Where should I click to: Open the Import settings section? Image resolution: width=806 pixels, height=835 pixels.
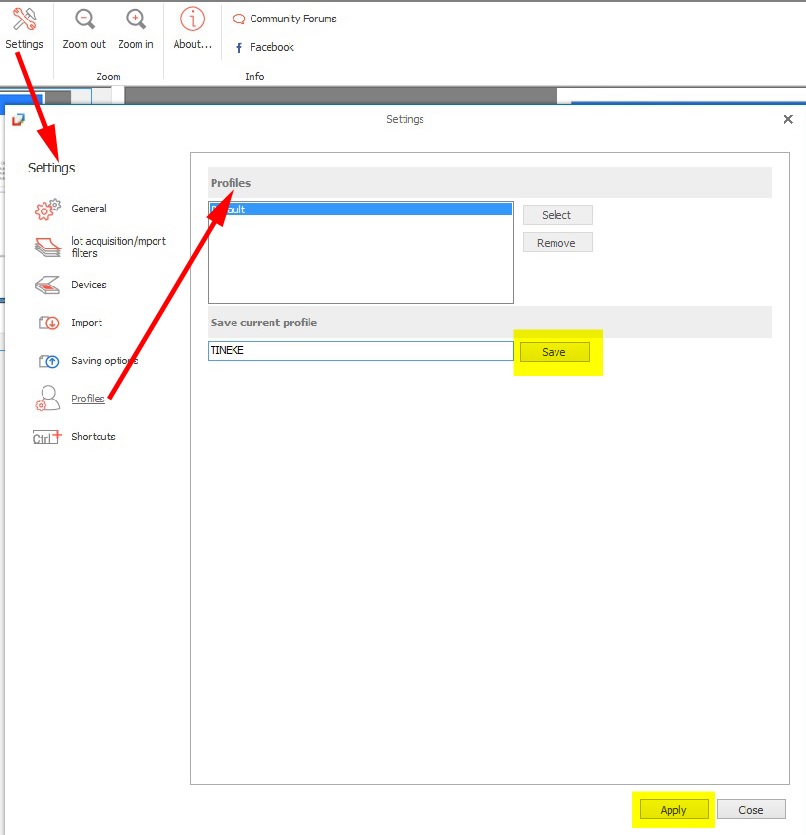pos(87,323)
